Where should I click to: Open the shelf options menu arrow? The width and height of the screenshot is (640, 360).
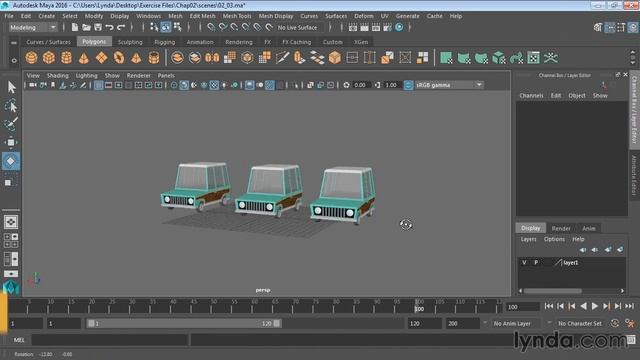coord(14,60)
